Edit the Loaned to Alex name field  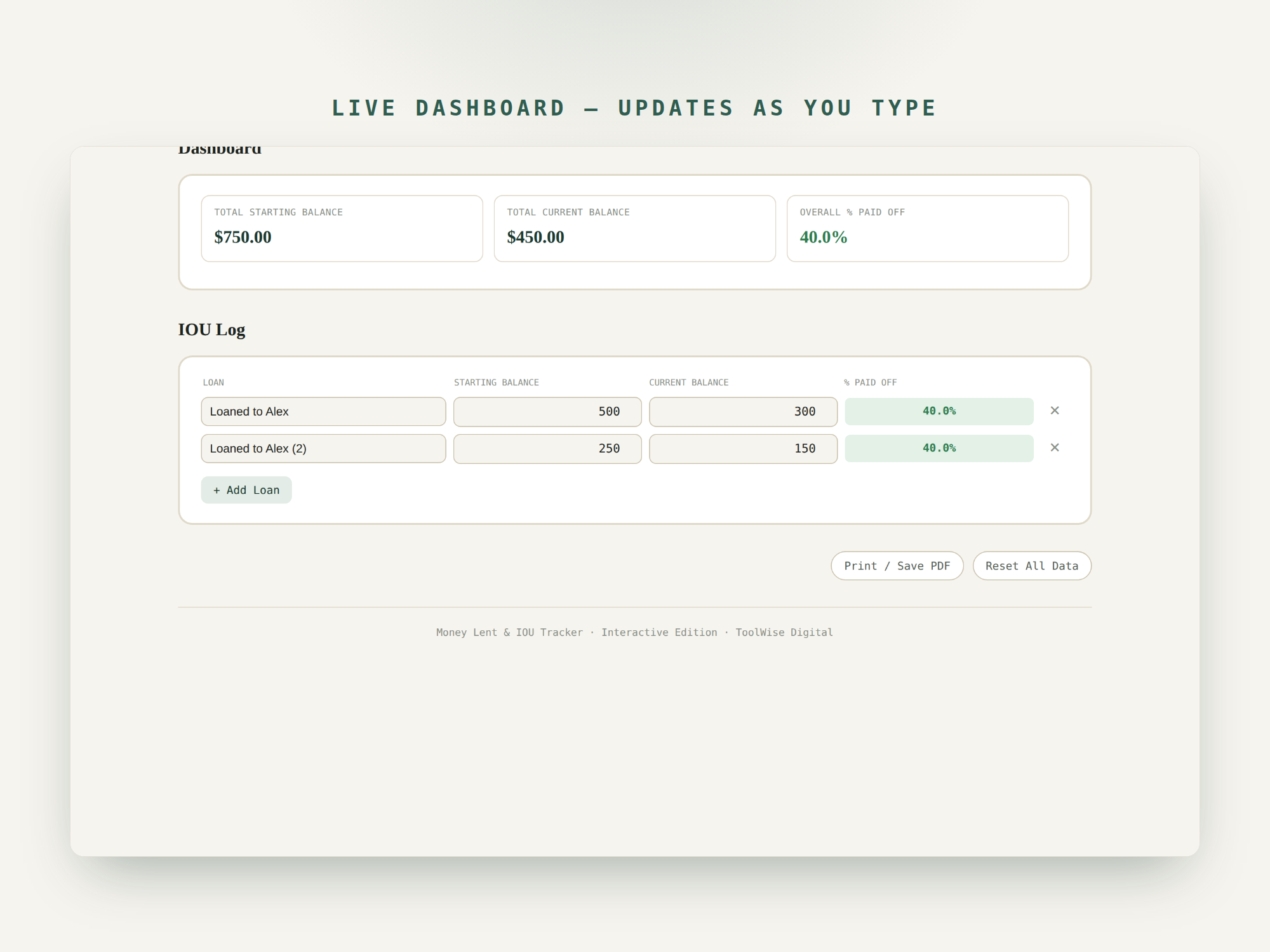click(323, 411)
